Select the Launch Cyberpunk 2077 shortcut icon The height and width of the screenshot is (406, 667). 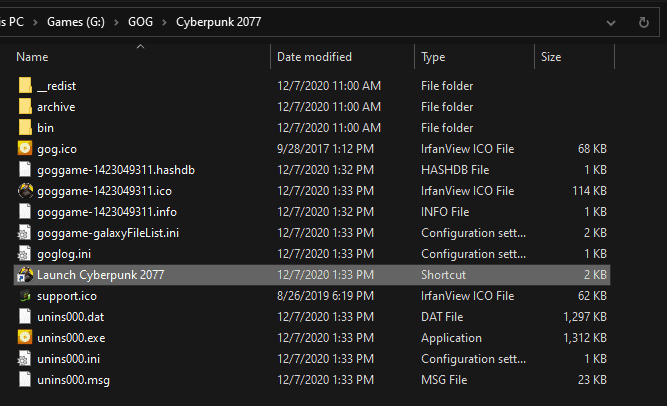[x=25, y=275]
